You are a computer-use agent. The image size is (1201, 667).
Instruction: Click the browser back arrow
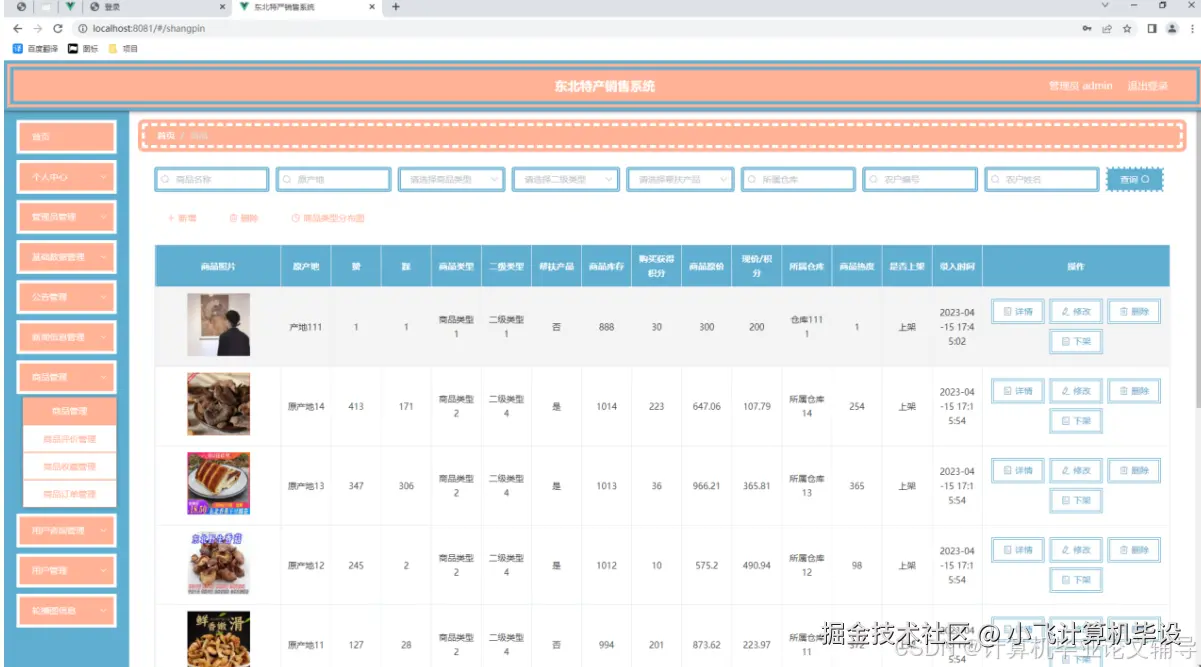click(17, 29)
